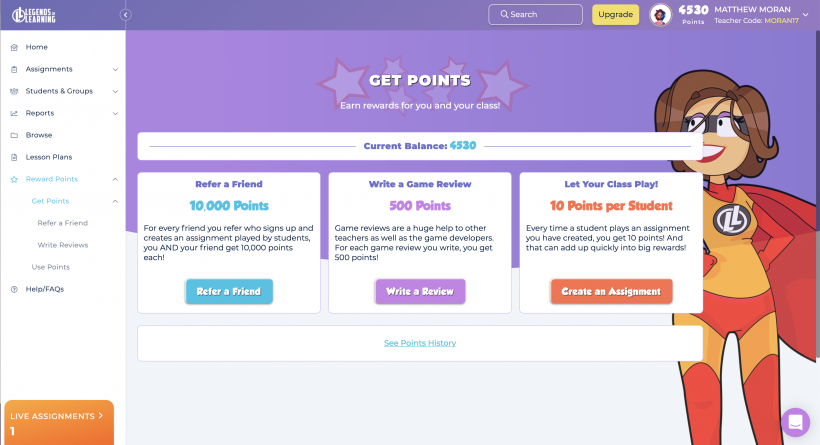Click the Reports chart icon

tap(14, 113)
